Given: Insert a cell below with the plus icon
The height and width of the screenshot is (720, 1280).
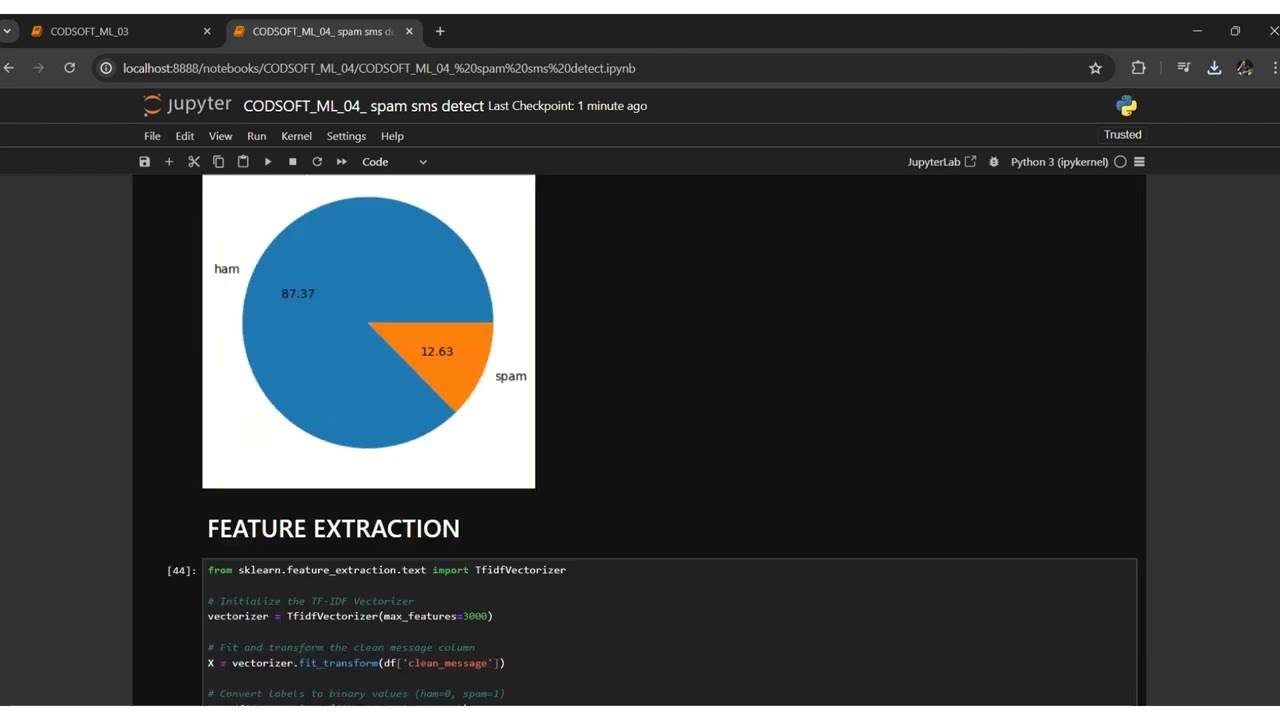Looking at the screenshot, I should (169, 162).
